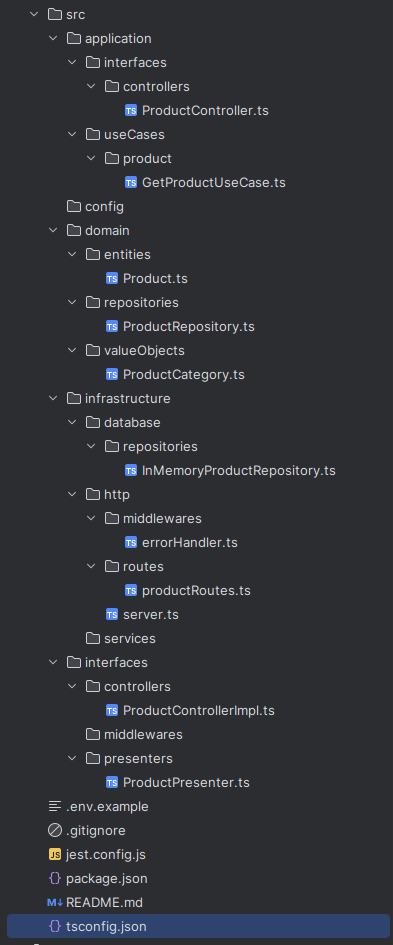Click the JS icon of jest.config.js
This screenshot has height=945, width=393.
pyautogui.click(x=55, y=855)
